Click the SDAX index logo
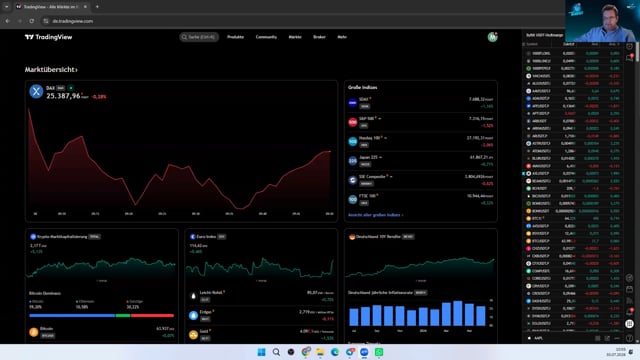The height and width of the screenshot is (360, 640). [353, 103]
